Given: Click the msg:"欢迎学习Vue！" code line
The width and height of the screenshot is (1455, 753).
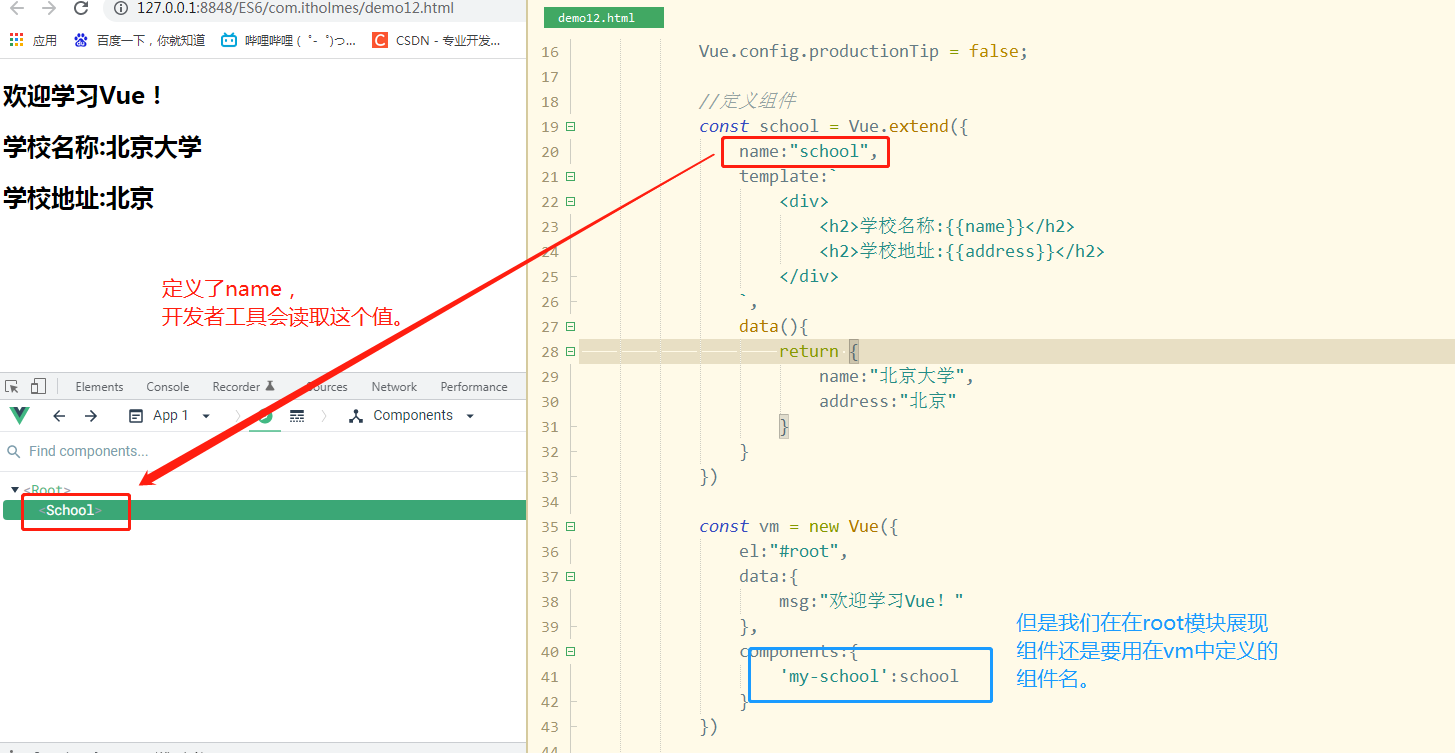Looking at the screenshot, I should tap(871, 601).
